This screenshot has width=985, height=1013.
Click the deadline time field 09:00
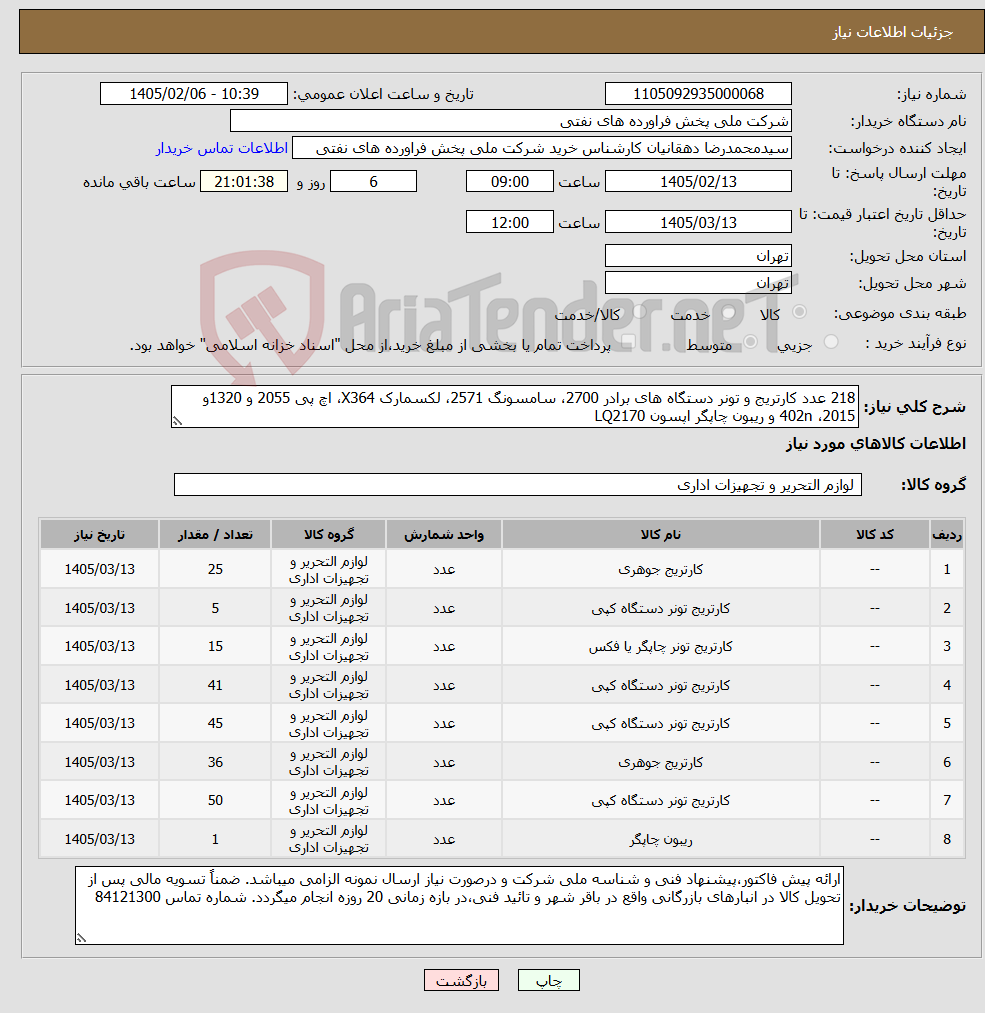510,182
